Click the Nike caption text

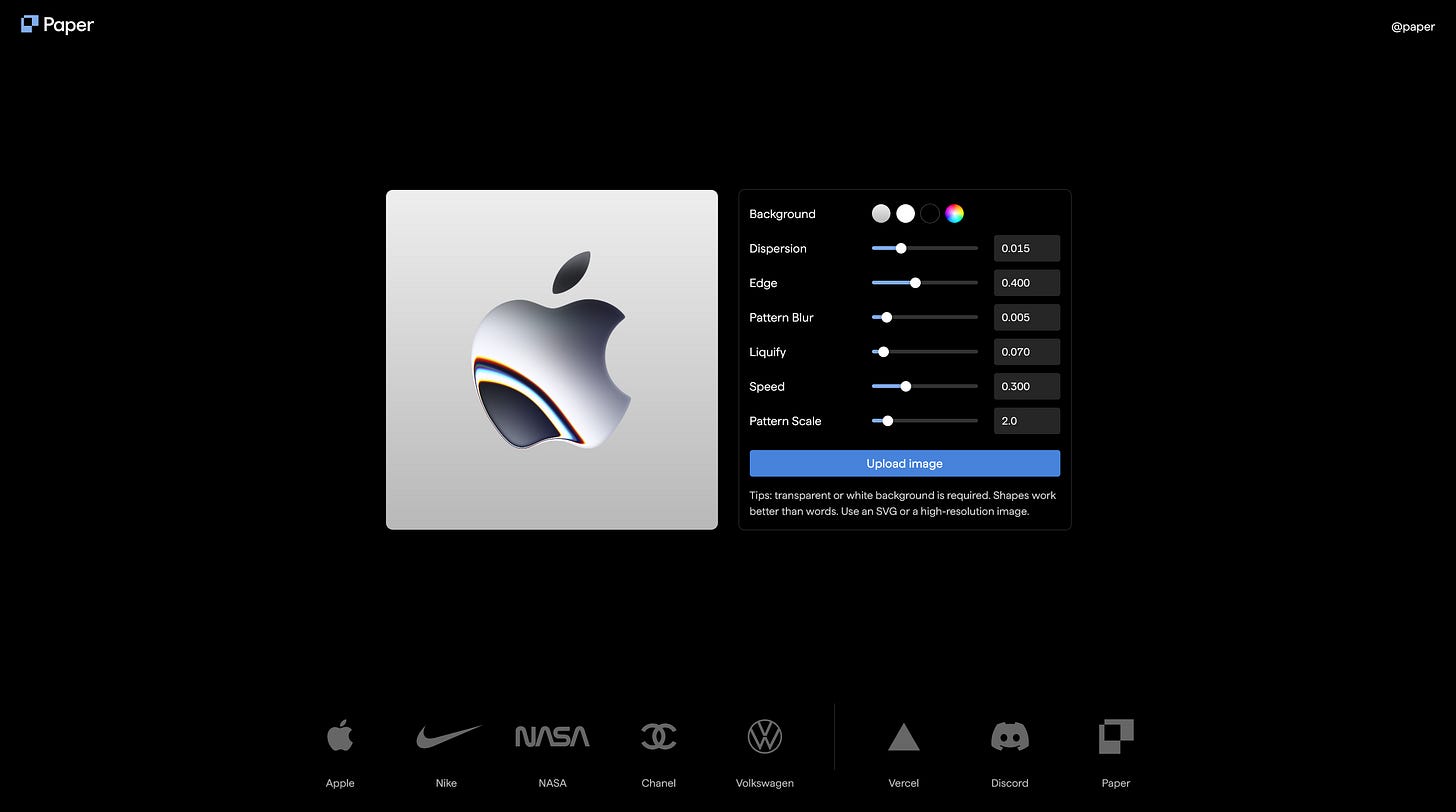point(446,783)
